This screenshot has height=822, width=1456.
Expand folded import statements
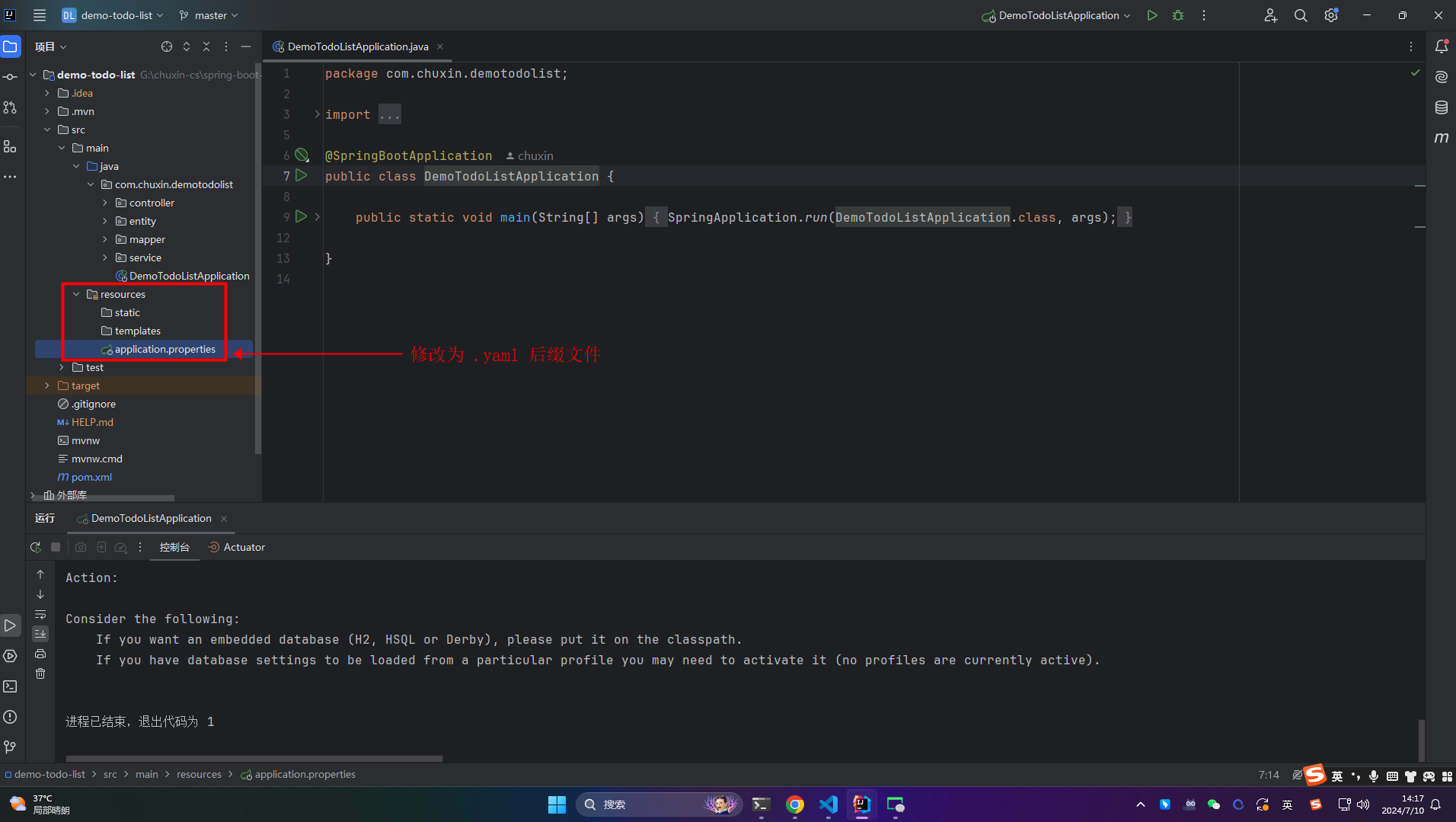pyautogui.click(x=318, y=114)
